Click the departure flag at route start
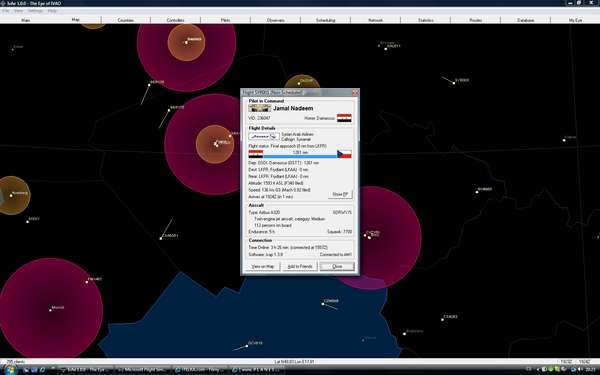Image resolution: width=600 pixels, height=375 pixels. click(256, 154)
